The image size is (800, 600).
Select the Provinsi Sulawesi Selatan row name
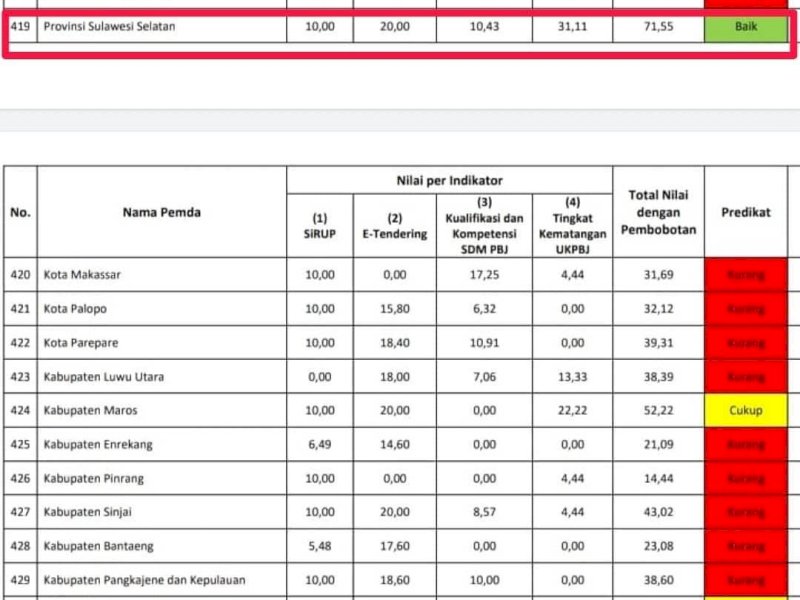pyautogui.click(x=109, y=27)
